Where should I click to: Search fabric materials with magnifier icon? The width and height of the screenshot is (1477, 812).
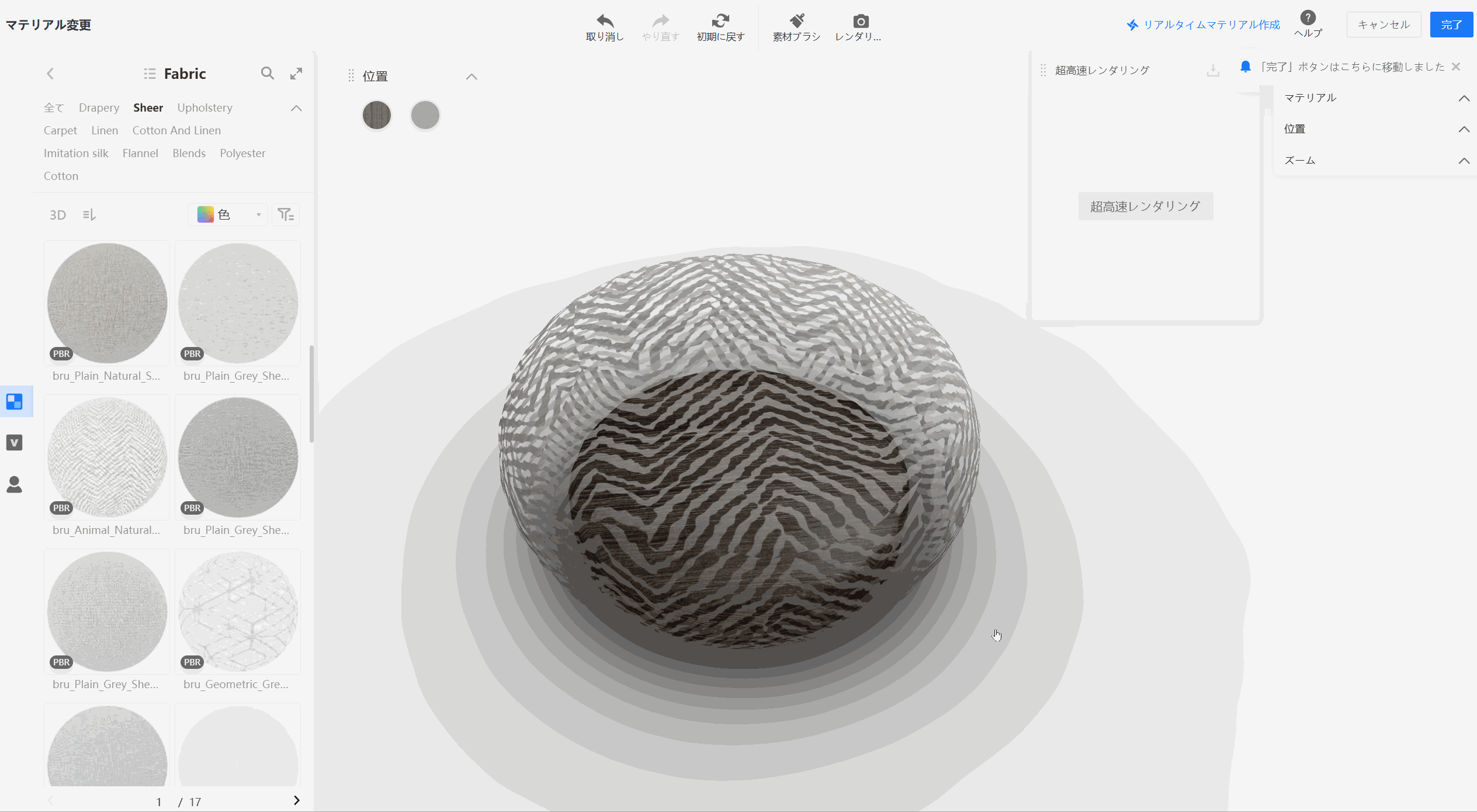(268, 73)
